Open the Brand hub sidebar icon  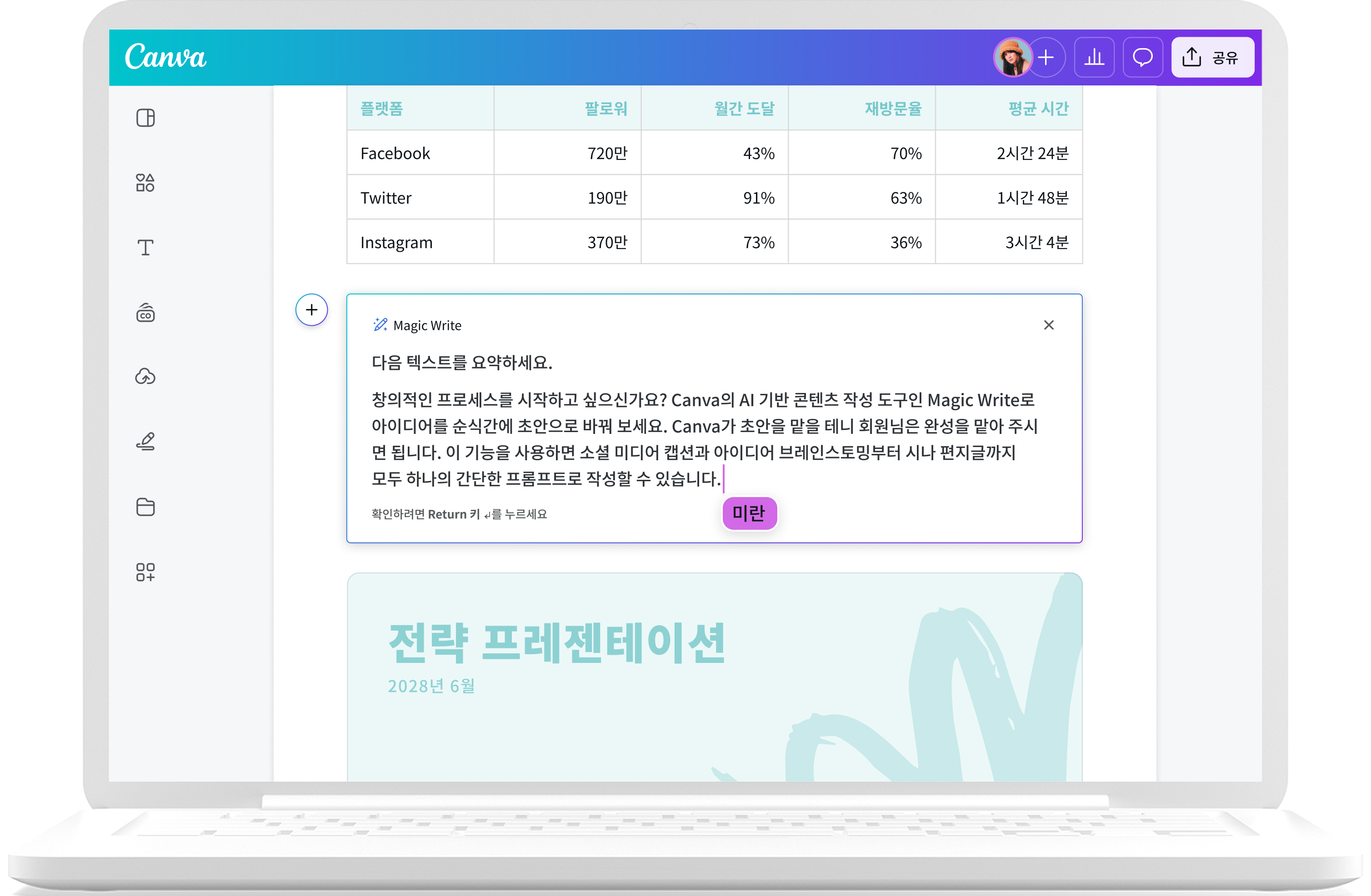[145, 313]
